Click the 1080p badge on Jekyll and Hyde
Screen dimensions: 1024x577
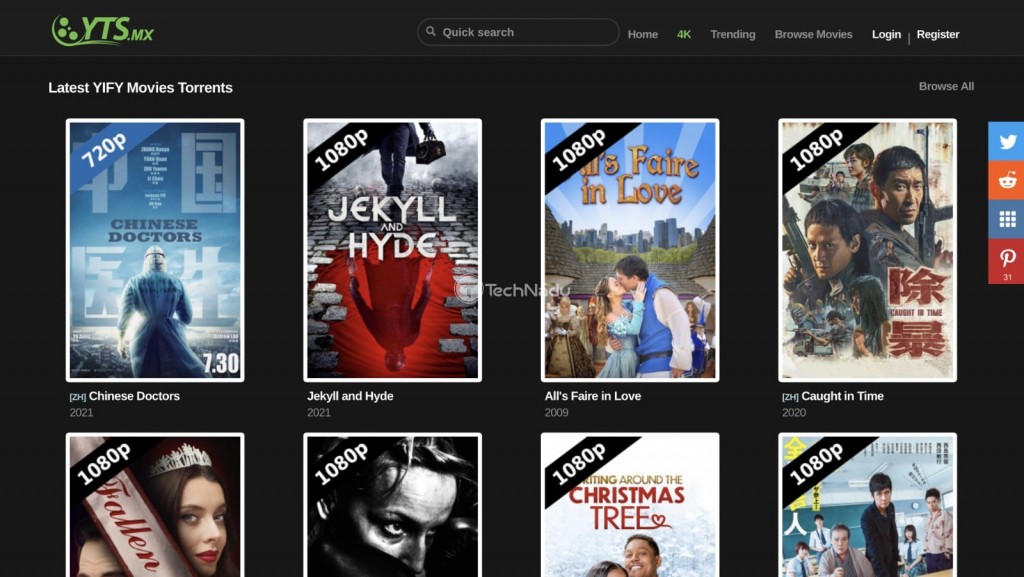[341, 151]
